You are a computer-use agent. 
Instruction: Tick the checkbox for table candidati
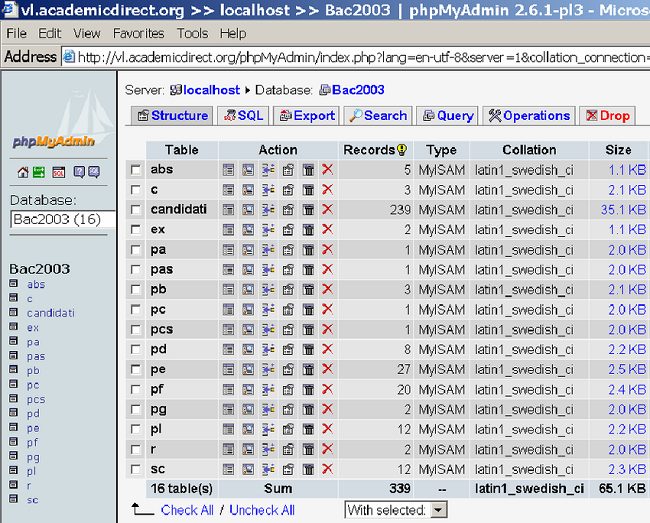coord(136,210)
